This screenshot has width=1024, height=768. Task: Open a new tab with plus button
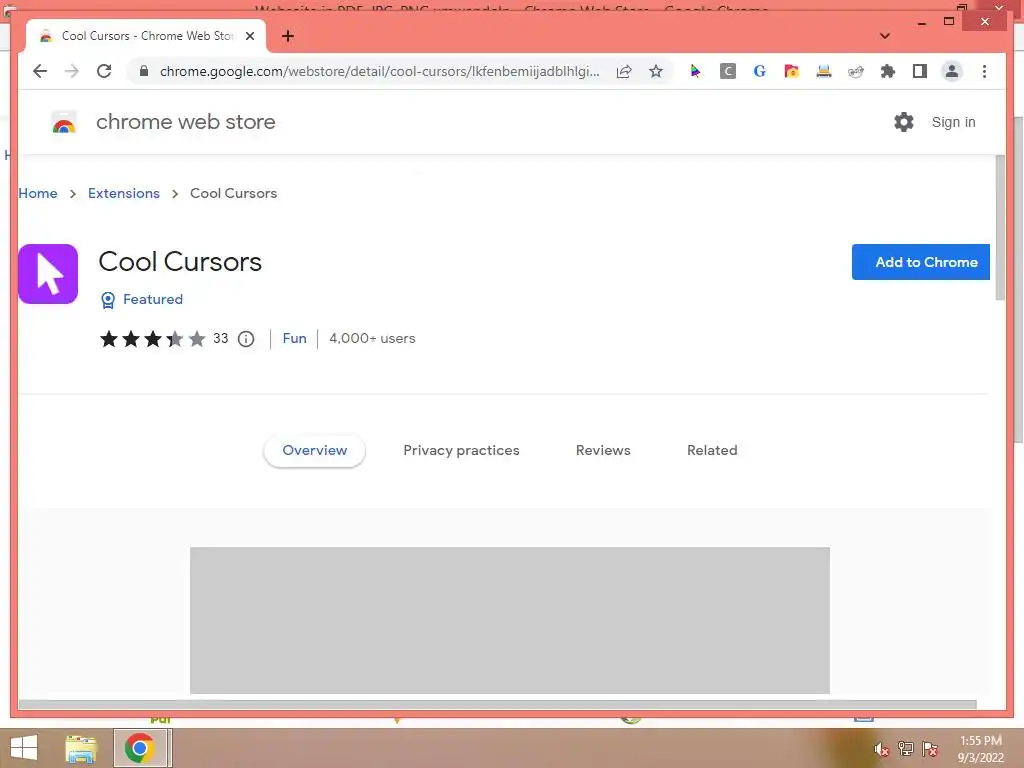point(287,36)
